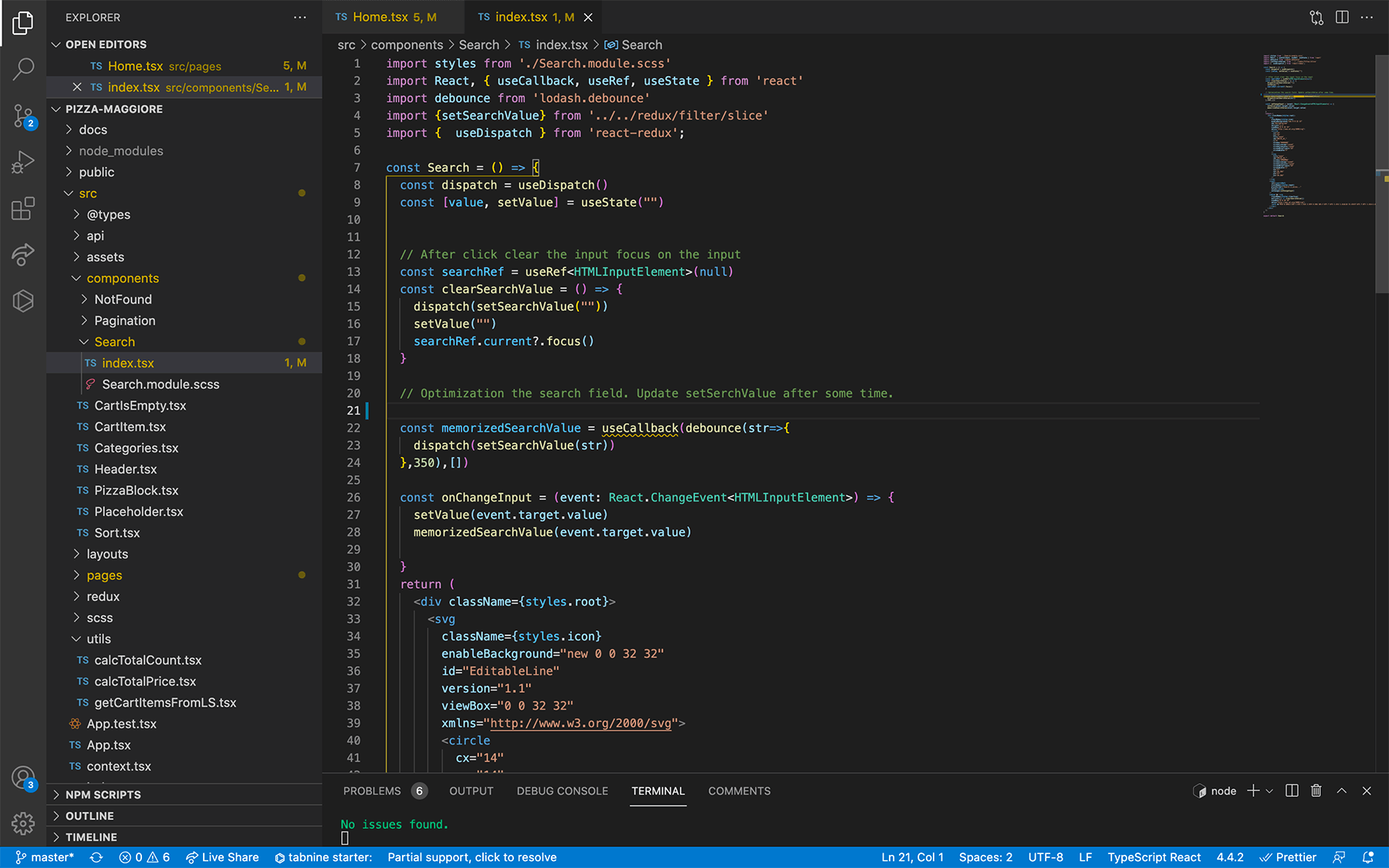The width and height of the screenshot is (1389, 868).
Task: Click the master* git branch indicator
Action: (45, 857)
